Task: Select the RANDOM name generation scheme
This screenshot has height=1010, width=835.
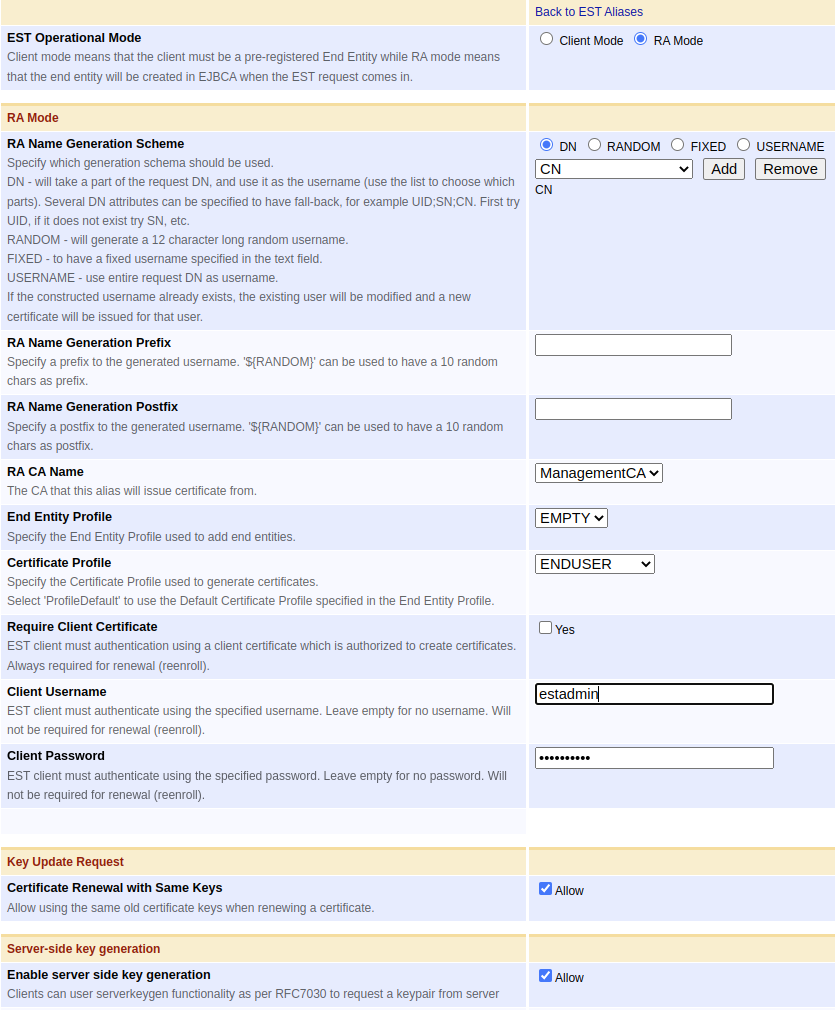Action: click(x=594, y=144)
